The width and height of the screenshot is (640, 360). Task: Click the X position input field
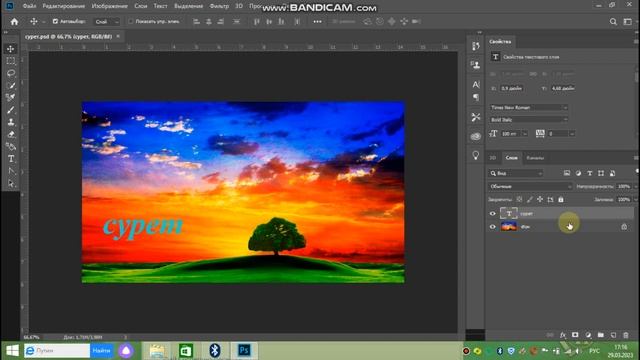512,88
